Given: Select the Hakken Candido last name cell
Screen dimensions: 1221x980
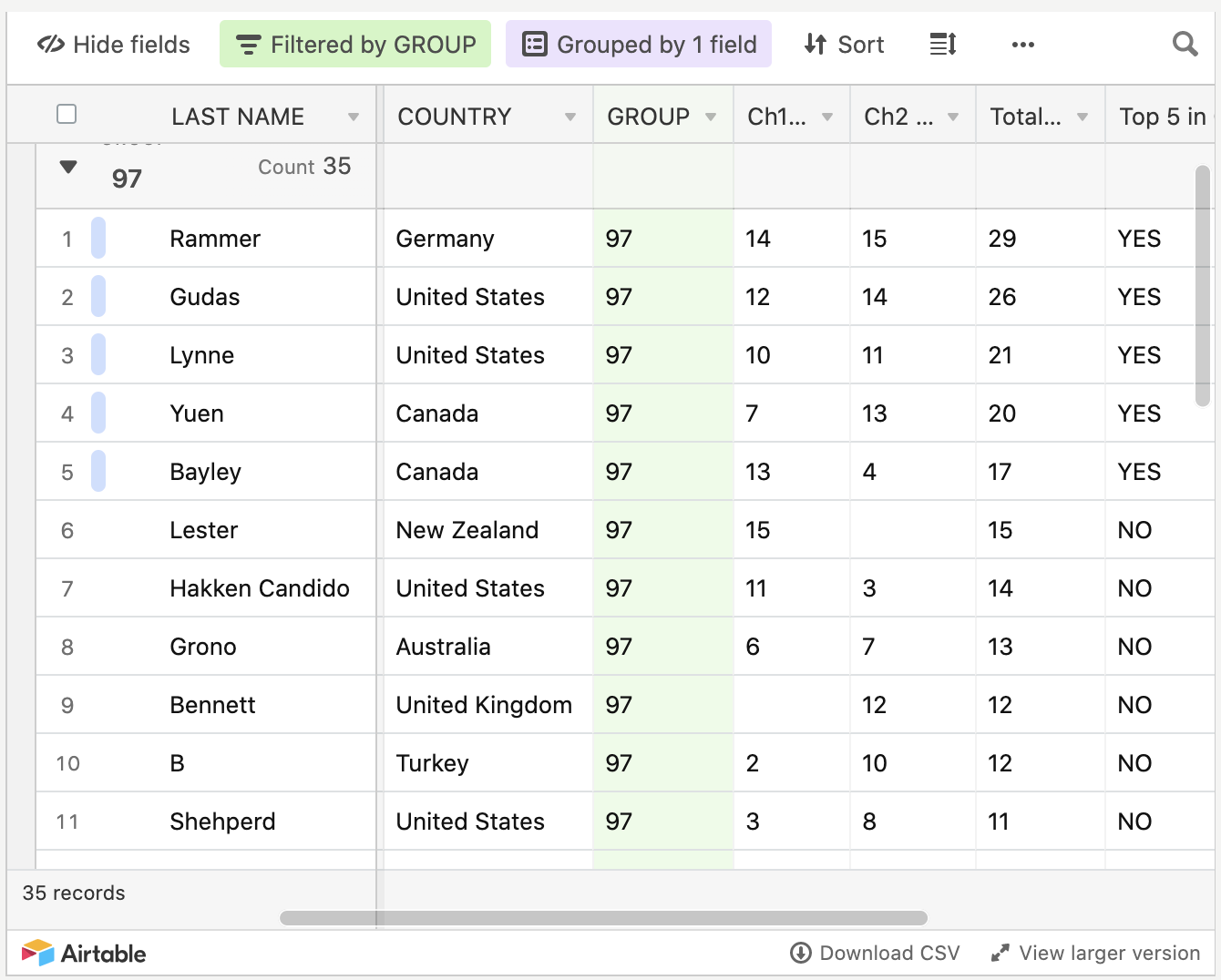Looking at the screenshot, I should coord(260,588).
